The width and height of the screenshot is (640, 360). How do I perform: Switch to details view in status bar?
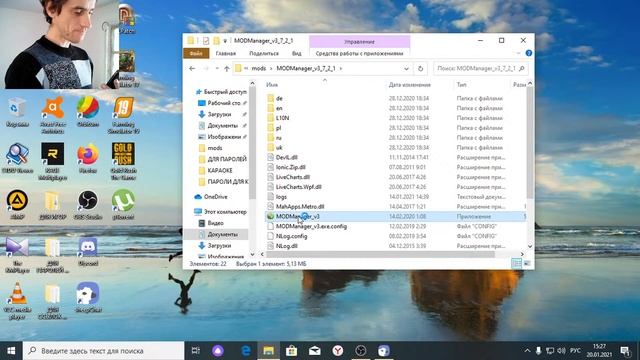516,264
